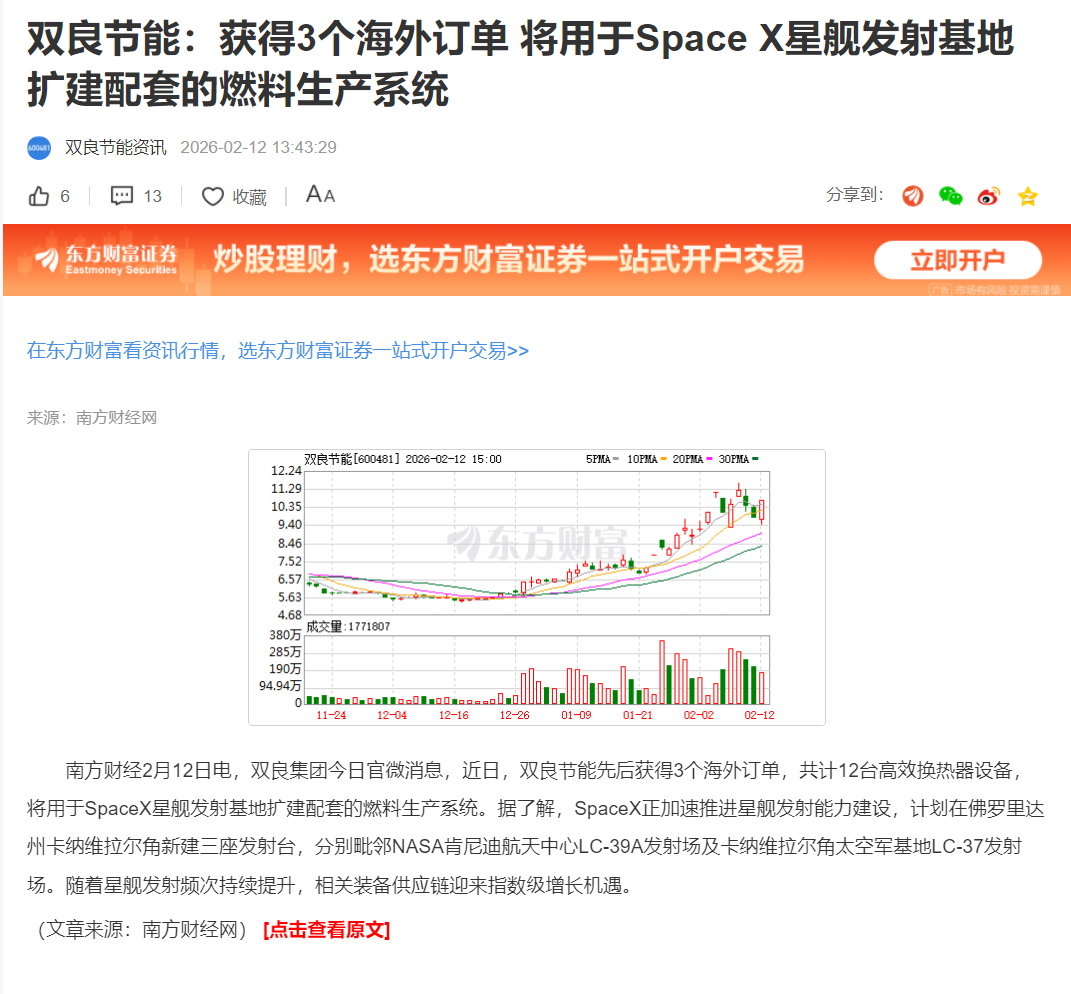The width and height of the screenshot is (1071, 994).
Task: Click the article headline 双良节能
Action: click(520, 64)
